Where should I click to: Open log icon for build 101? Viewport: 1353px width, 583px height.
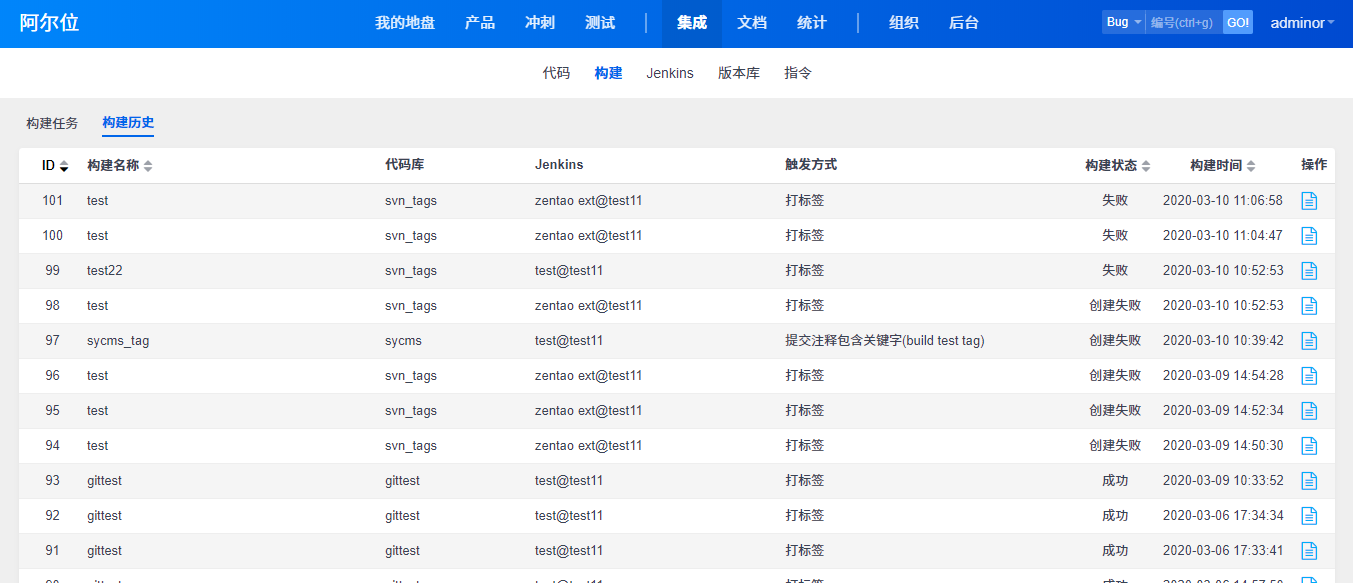pyautogui.click(x=1309, y=201)
